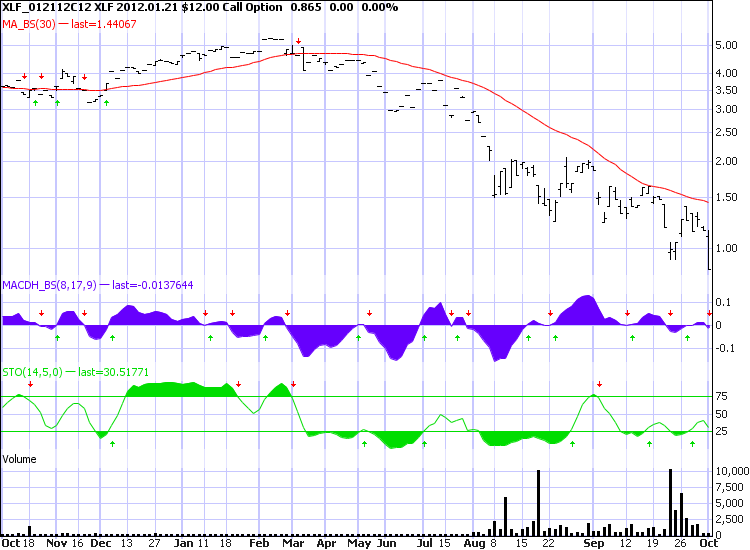Viewport: 750px width, 550px height.
Task: Click the green MACD arrow at May
Action: (x=359, y=338)
